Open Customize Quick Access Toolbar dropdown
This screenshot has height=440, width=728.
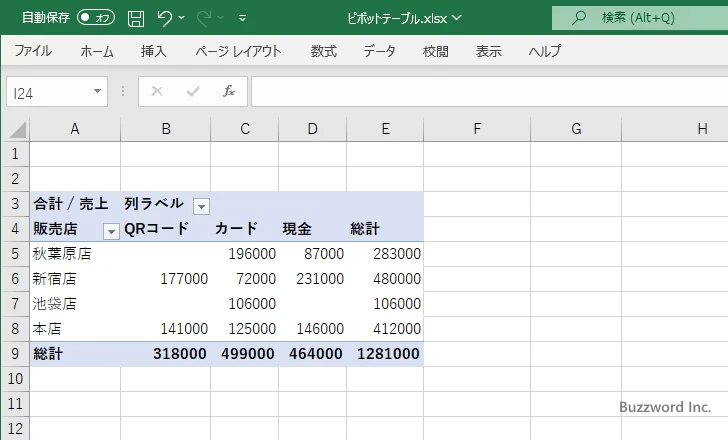pos(242,18)
